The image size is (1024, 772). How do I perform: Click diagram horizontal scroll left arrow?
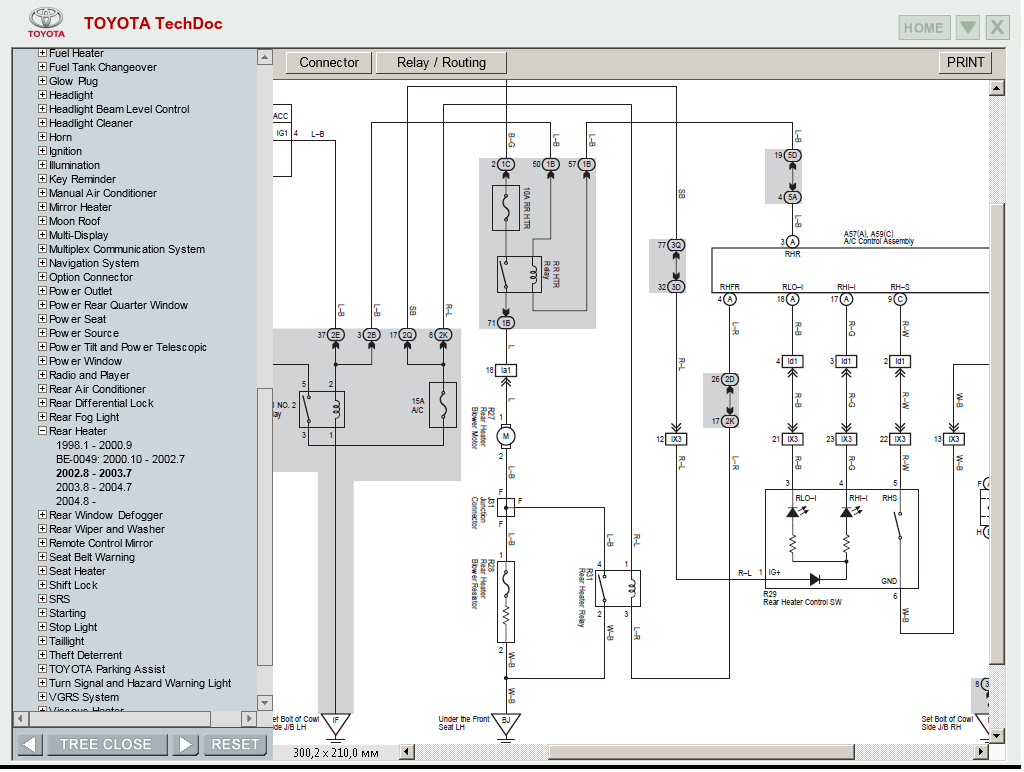pyautogui.click(x=406, y=752)
